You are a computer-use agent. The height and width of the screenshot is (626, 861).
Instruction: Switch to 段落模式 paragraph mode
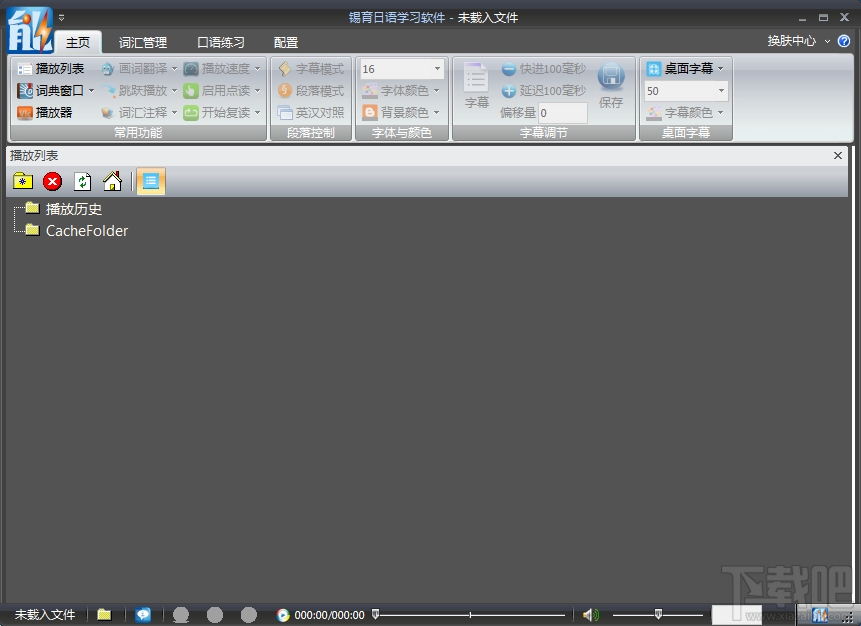(x=311, y=91)
